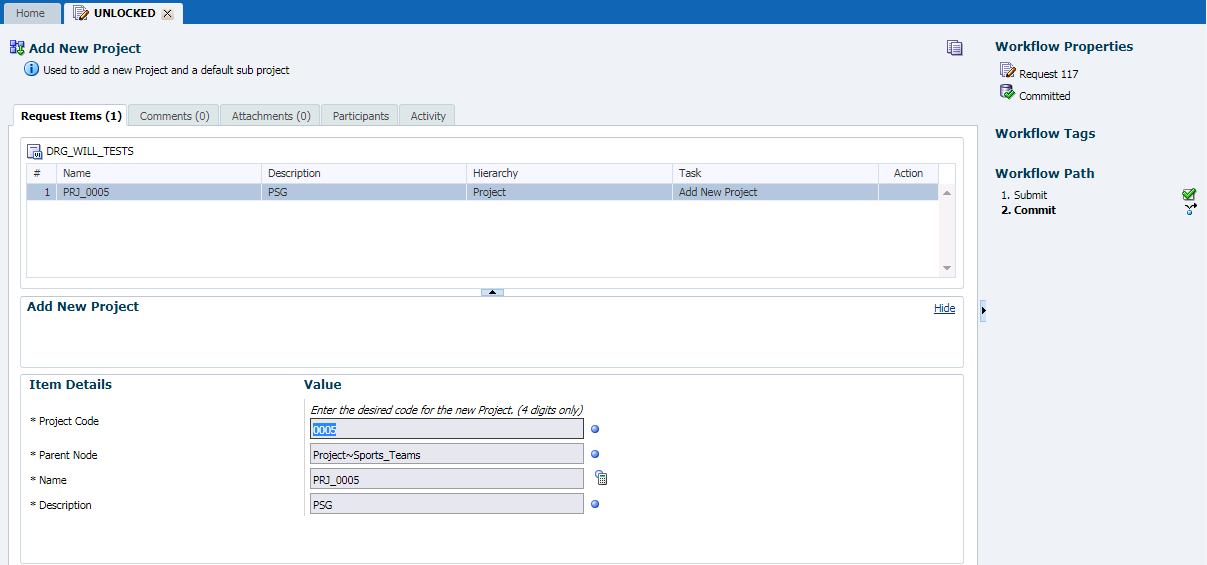Click the Hide link in Add New Project

point(944,308)
